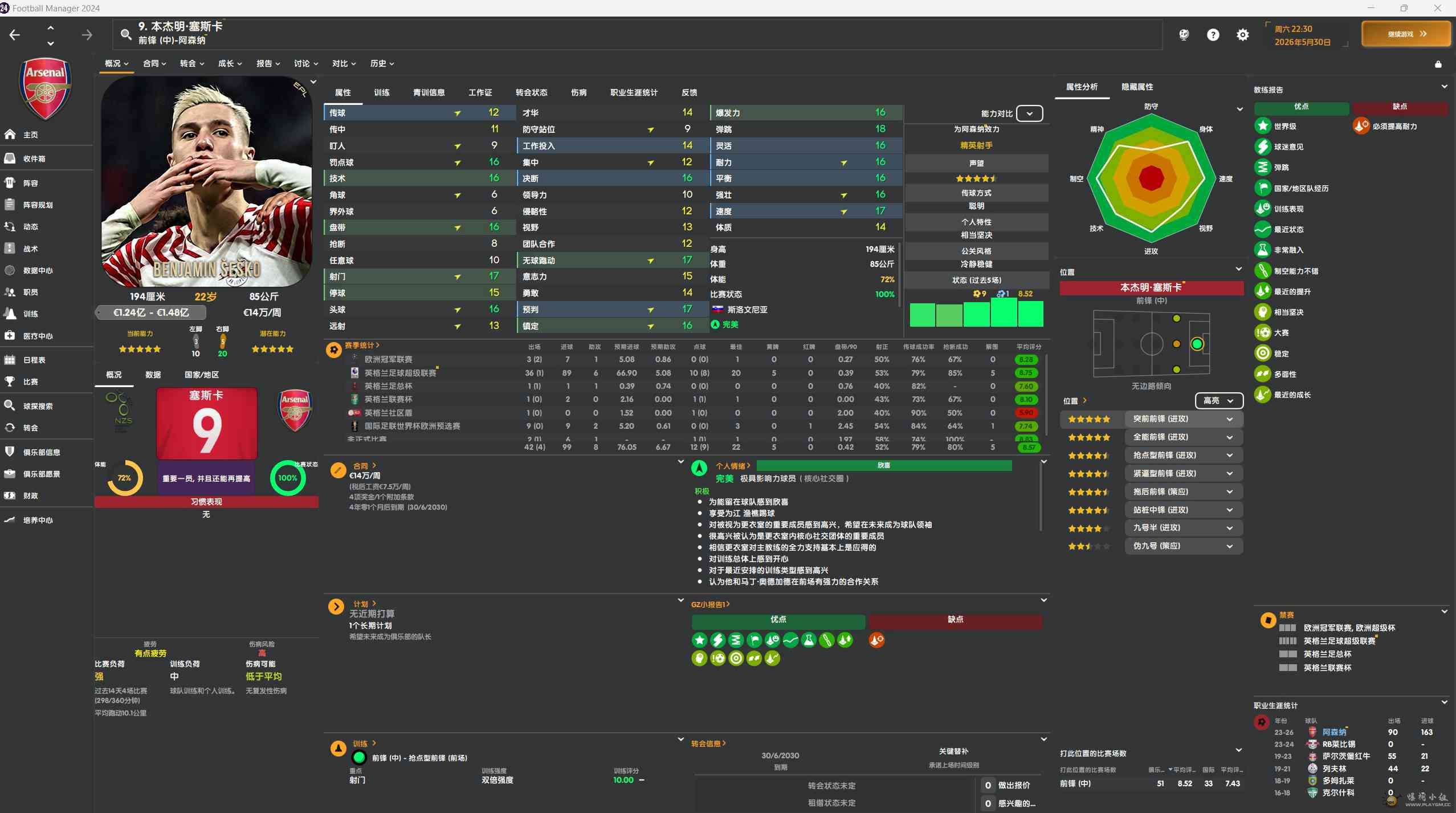Click the 继续游戏 continue button
This screenshot has width=1456, height=813.
tap(1406, 34)
